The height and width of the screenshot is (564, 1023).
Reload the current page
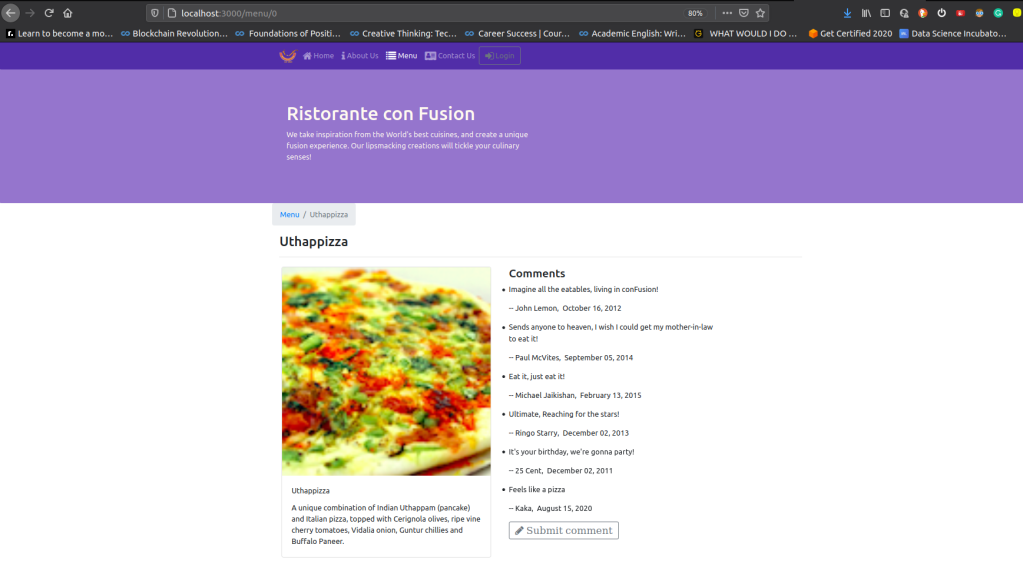(x=48, y=13)
